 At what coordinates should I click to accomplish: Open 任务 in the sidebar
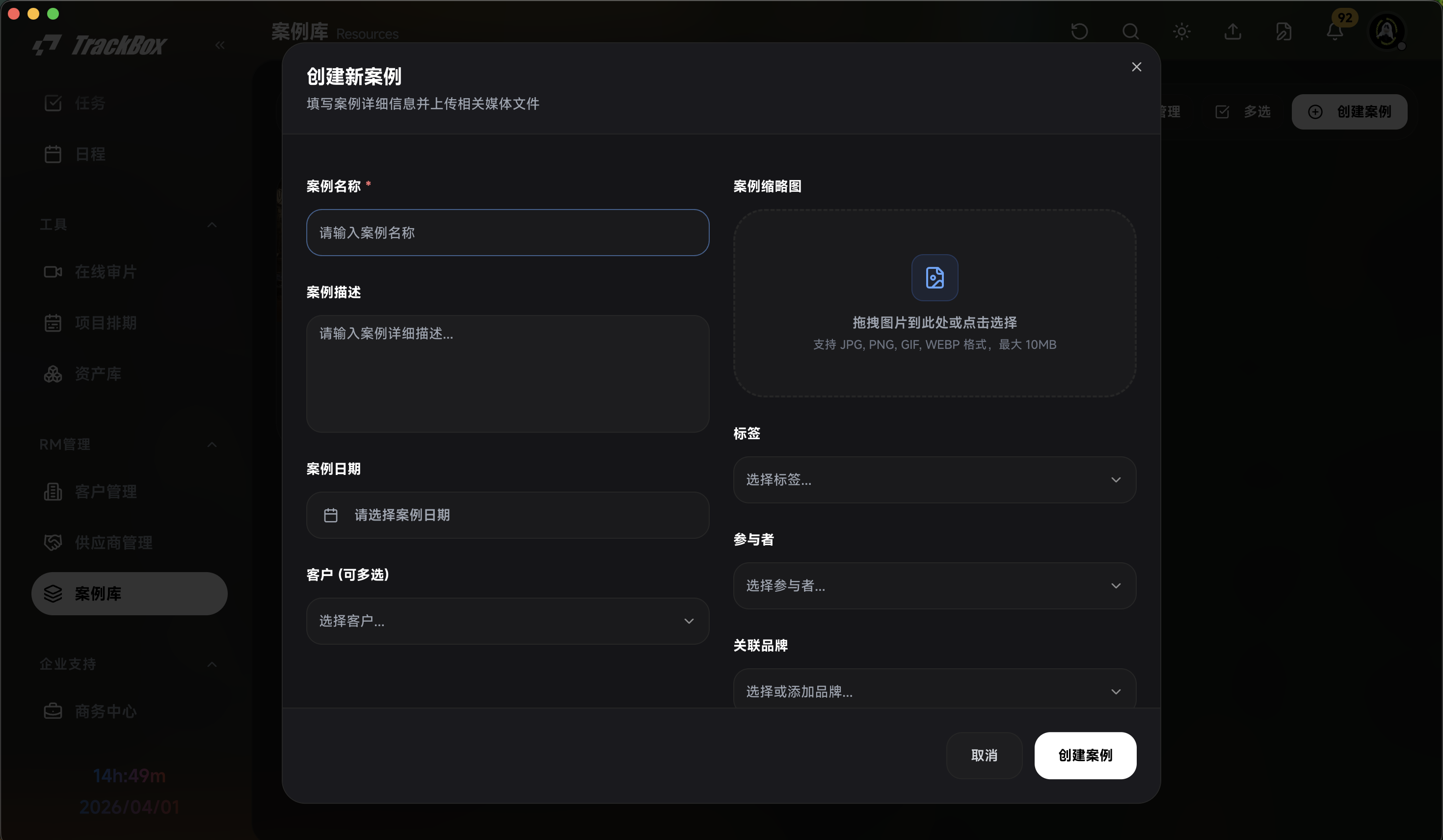(130, 103)
